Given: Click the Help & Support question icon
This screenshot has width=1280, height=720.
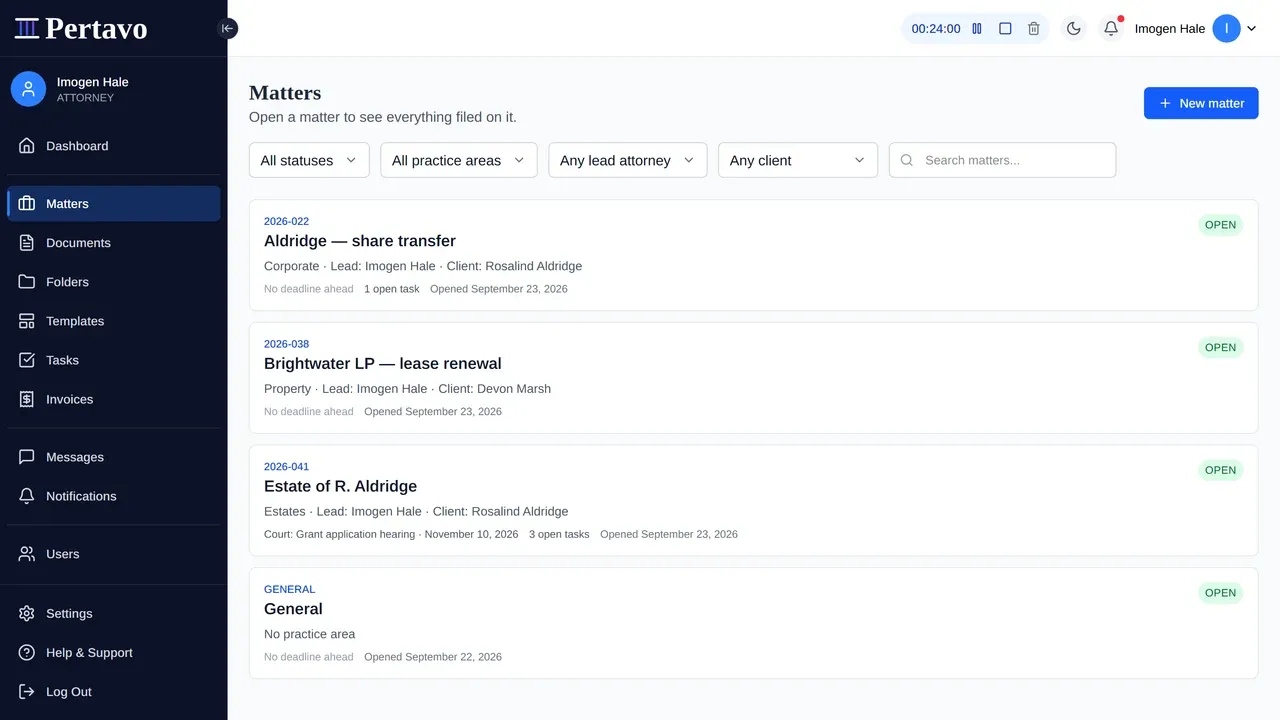Looking at the screenshot, I should coord(27,653).
